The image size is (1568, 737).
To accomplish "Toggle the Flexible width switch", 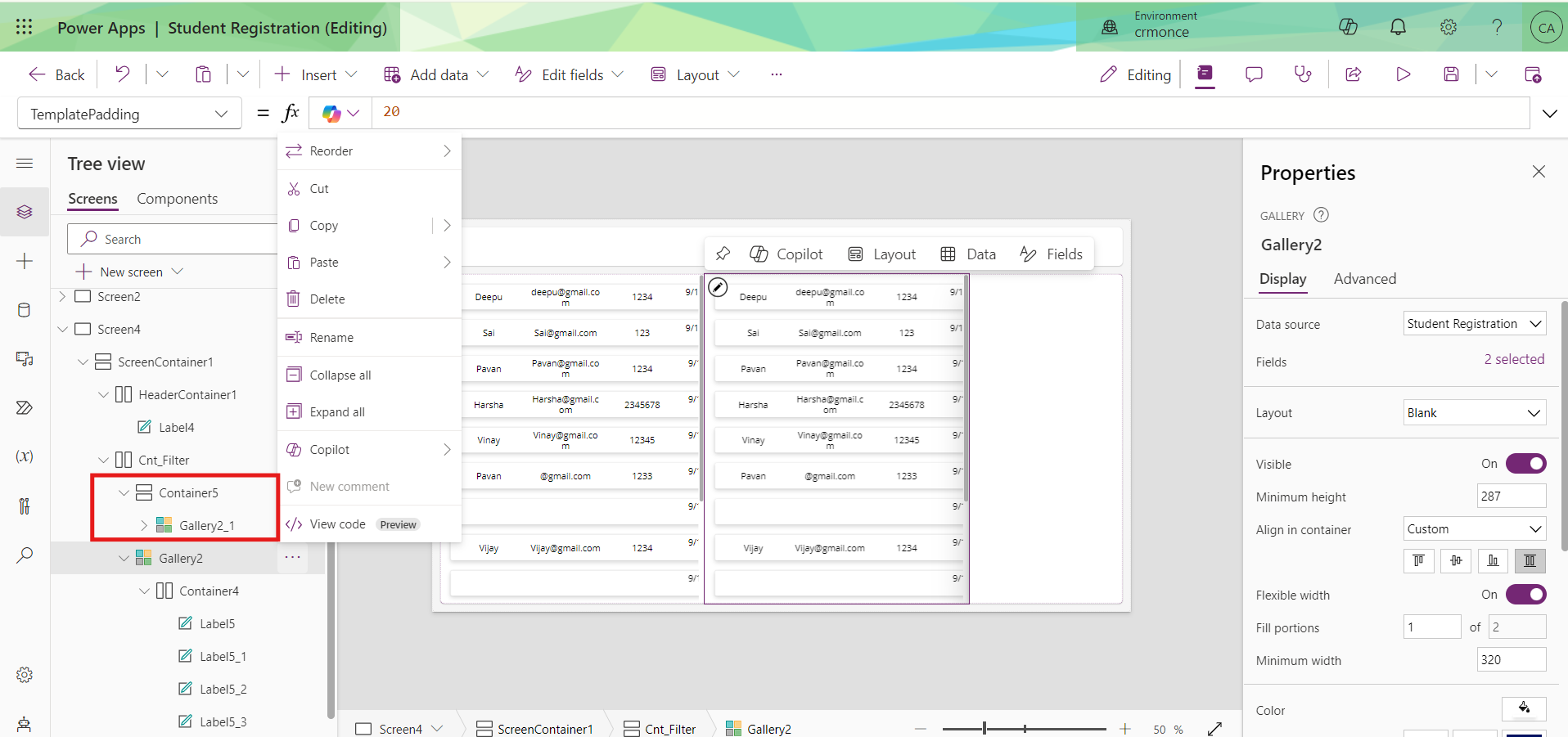I will tap(1525, 595).
